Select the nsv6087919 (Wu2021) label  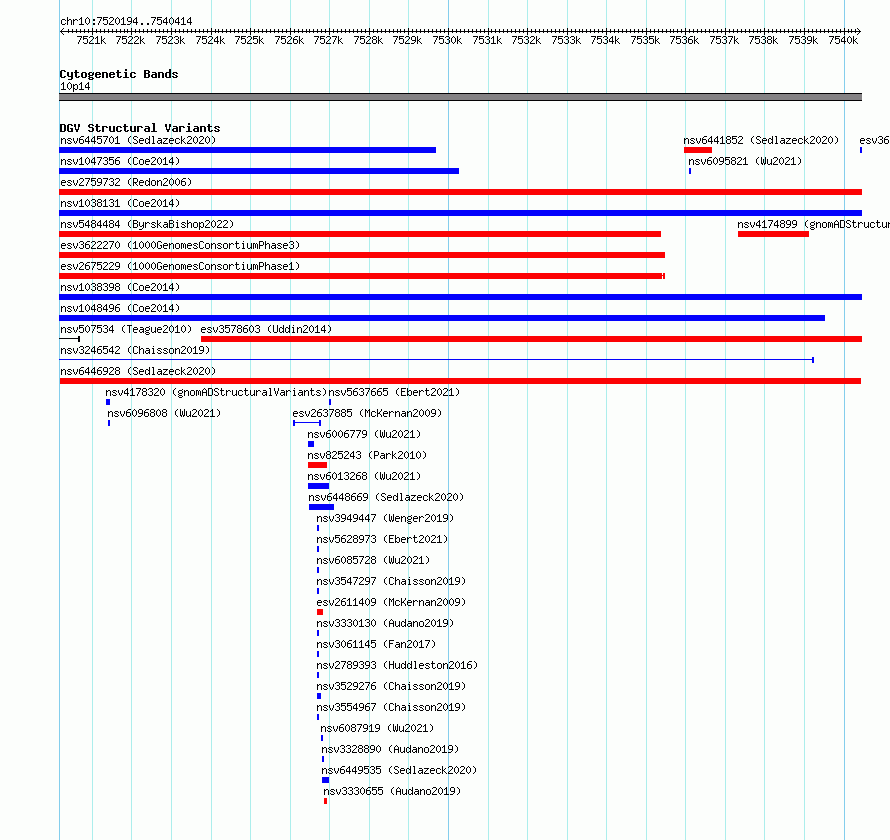point(377,728)
